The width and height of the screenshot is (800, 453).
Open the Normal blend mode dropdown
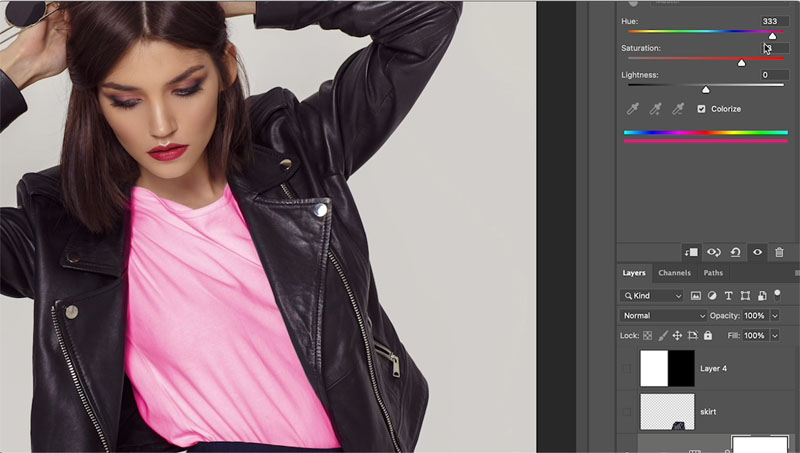tap(663, 315)
